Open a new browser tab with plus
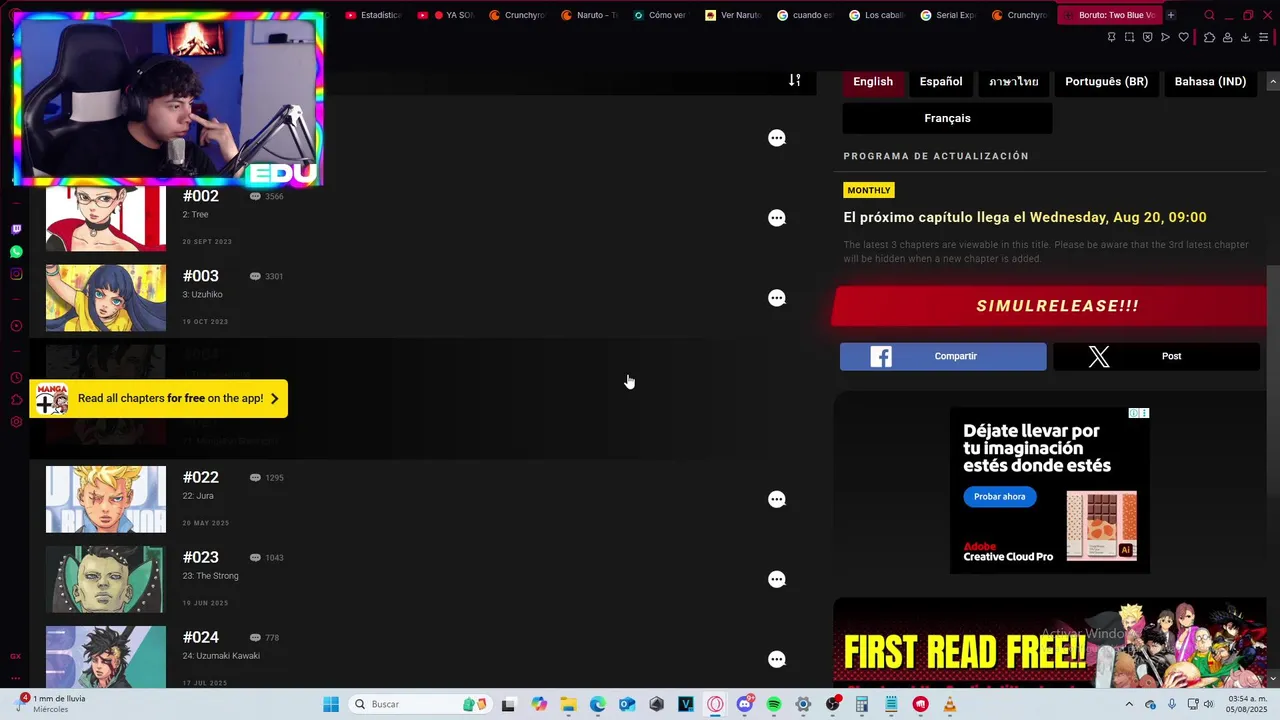This screenshot has width=1280, height=720. [1171, 15]
